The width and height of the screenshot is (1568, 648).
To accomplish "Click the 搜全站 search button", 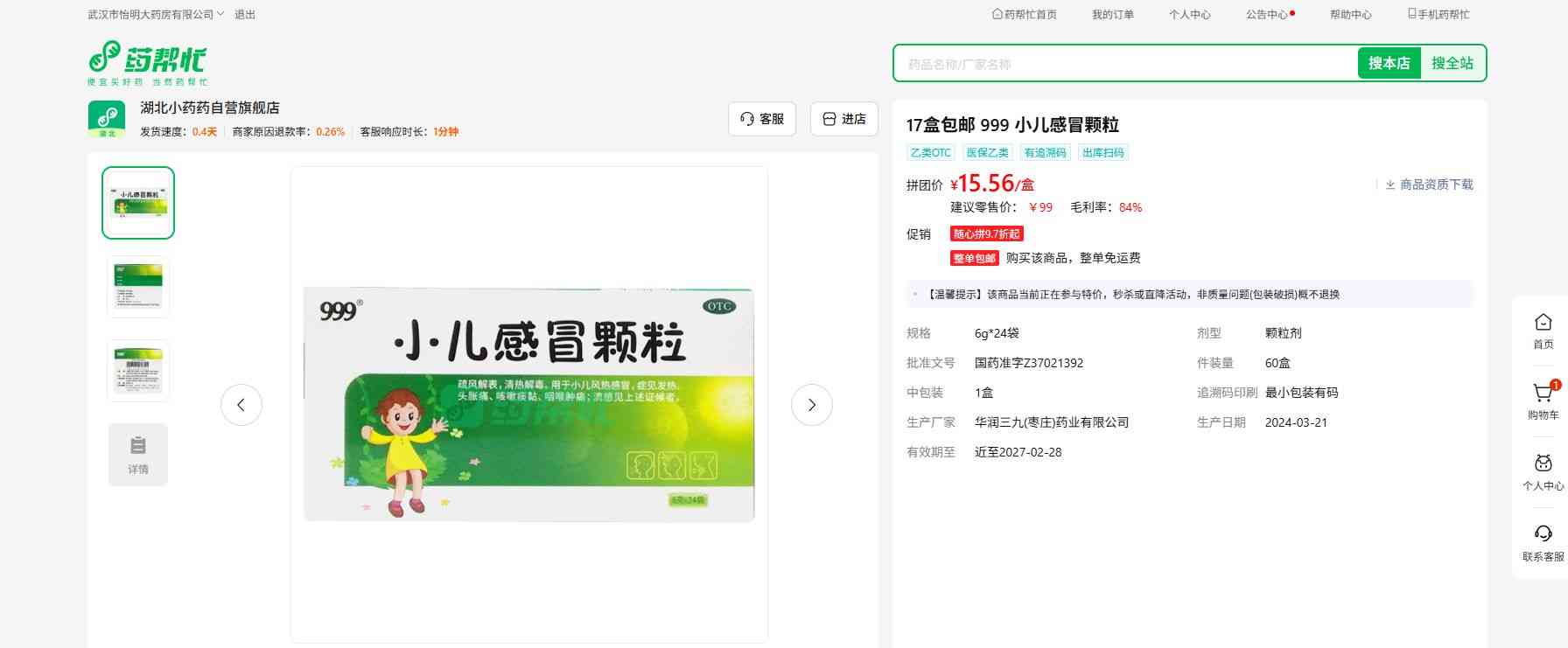I will click(1452, 63).
